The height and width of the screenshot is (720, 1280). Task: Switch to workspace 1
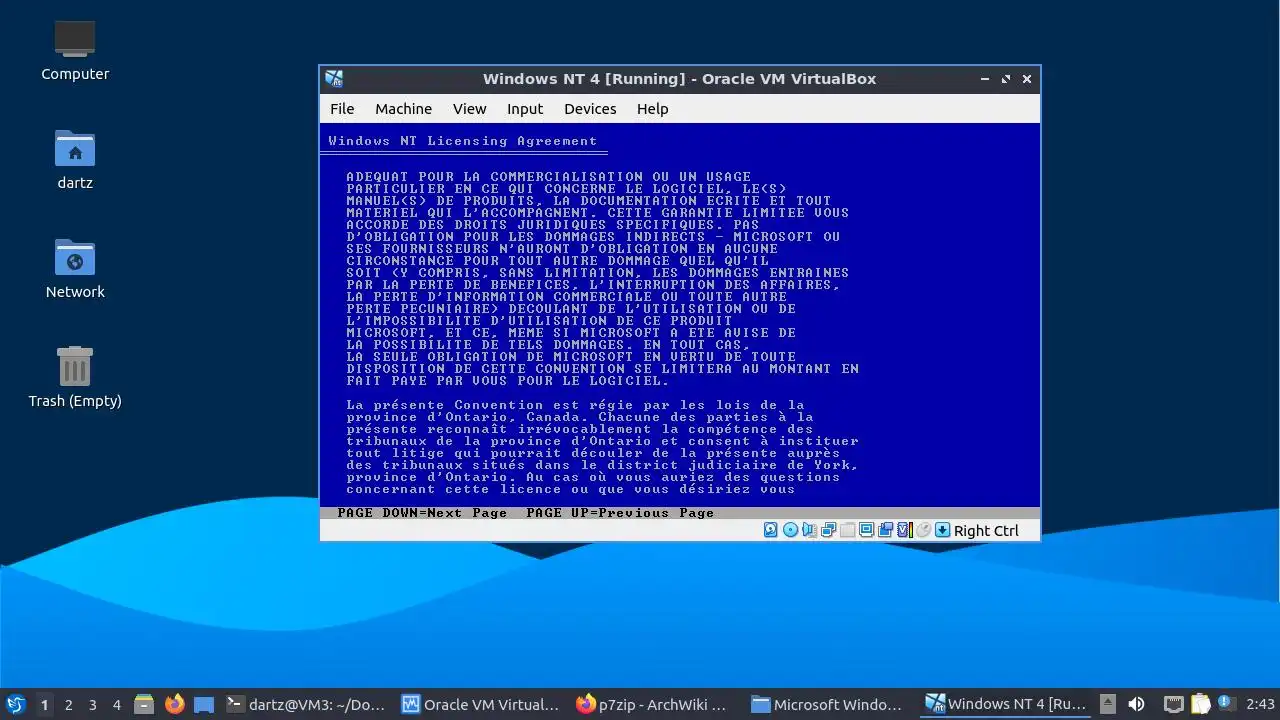pos(44,705)
